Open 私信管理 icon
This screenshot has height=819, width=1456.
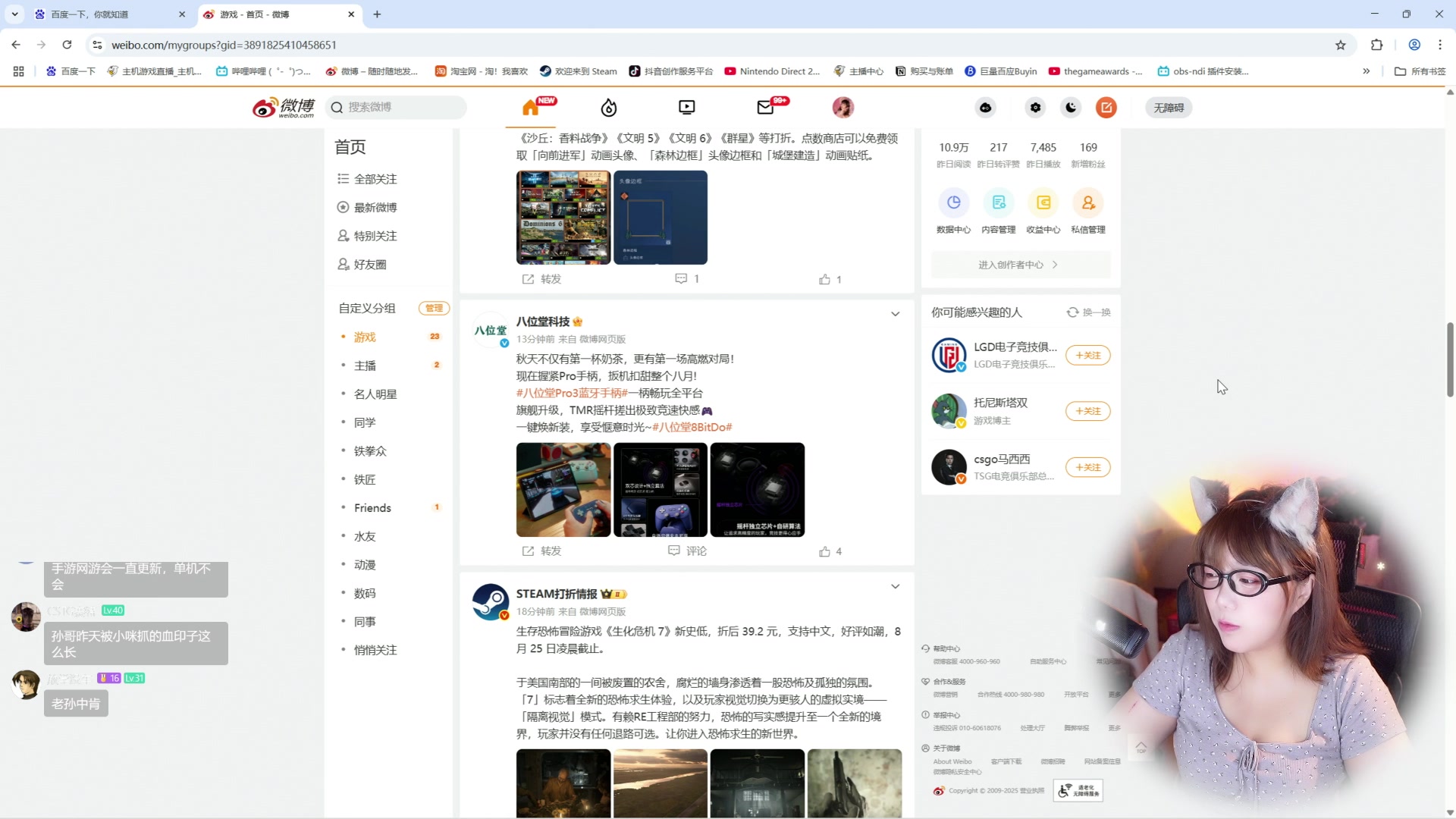1088,203
